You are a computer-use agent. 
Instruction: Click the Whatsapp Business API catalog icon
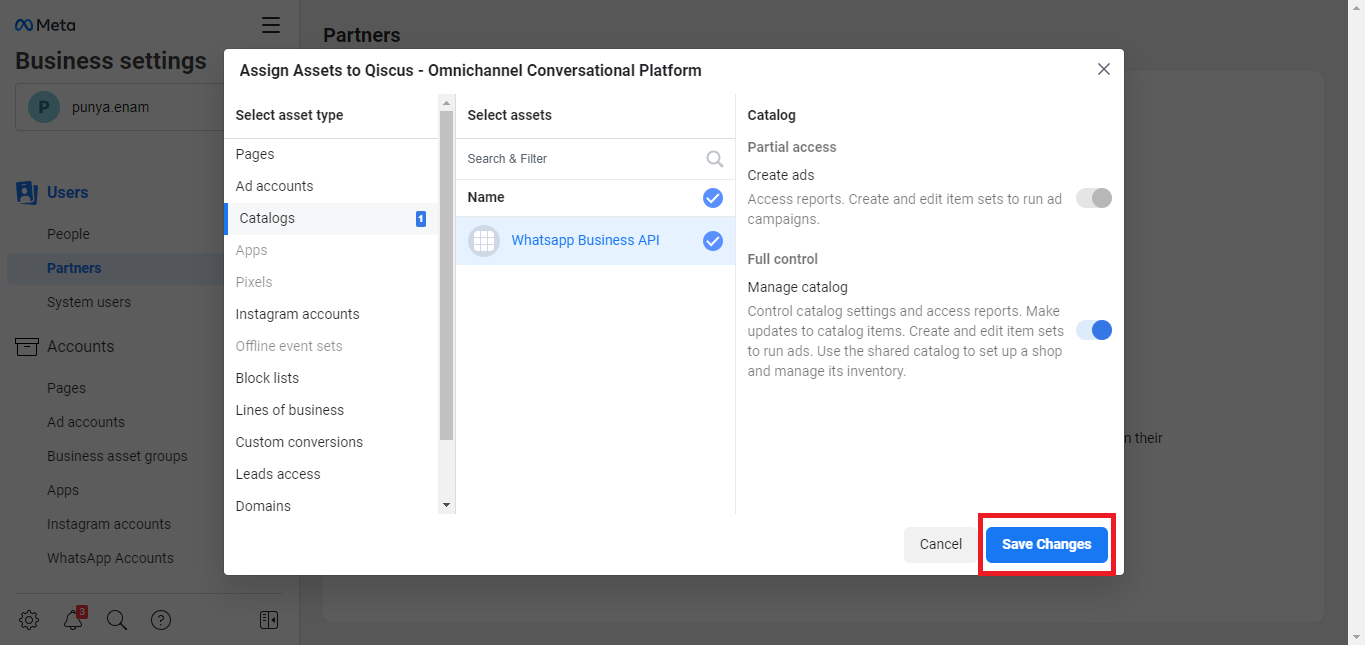coord(484,240)
